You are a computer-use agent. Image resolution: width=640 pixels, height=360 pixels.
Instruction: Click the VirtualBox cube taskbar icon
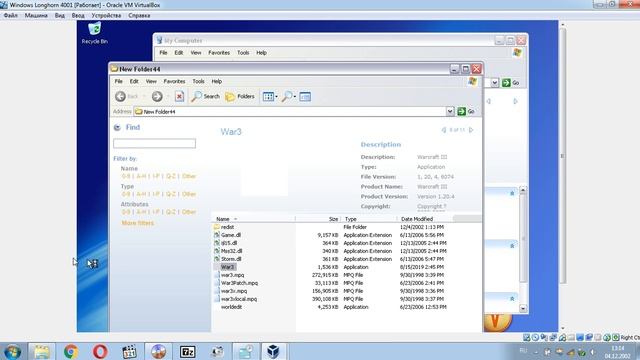pos(273,351)
